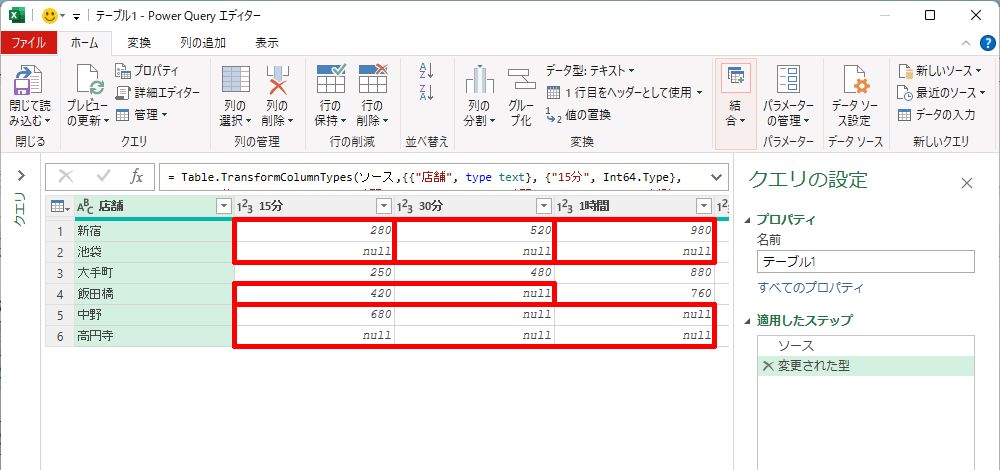The width and height of the screenshot is (1000, 470).
Task: Click the Split Column (列の分割) icon
Action: coord(479,80)
